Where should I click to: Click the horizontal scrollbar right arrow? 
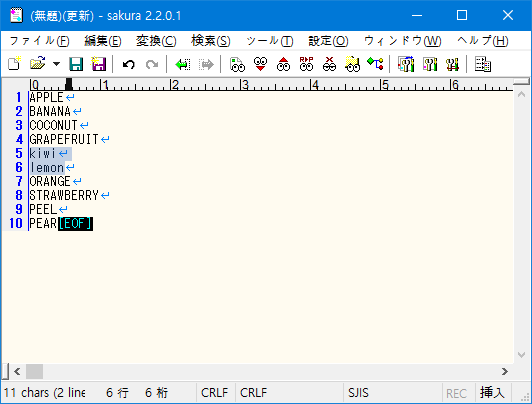505,371
